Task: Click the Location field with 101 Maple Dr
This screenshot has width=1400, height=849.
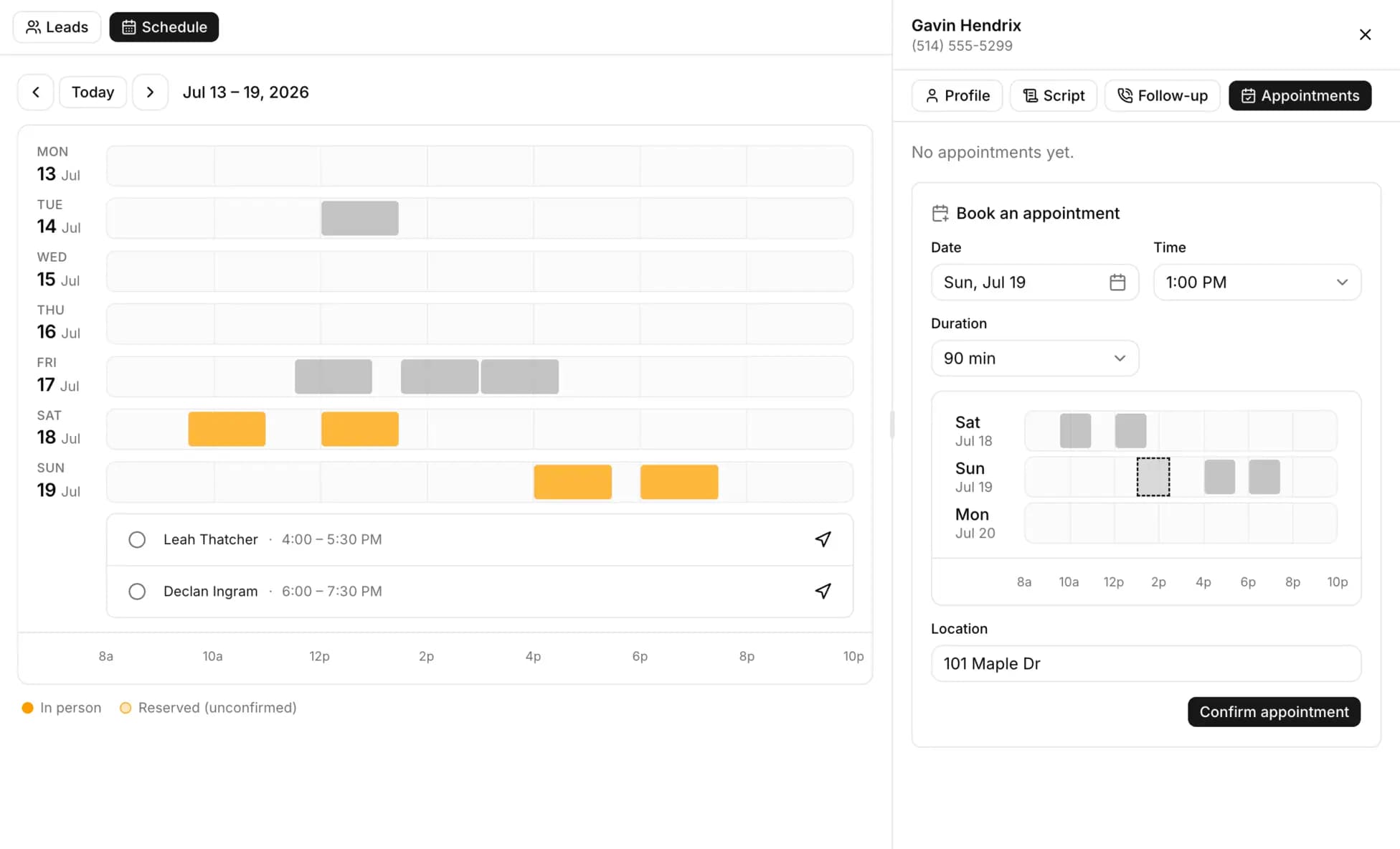Action: coord(1145,664)
